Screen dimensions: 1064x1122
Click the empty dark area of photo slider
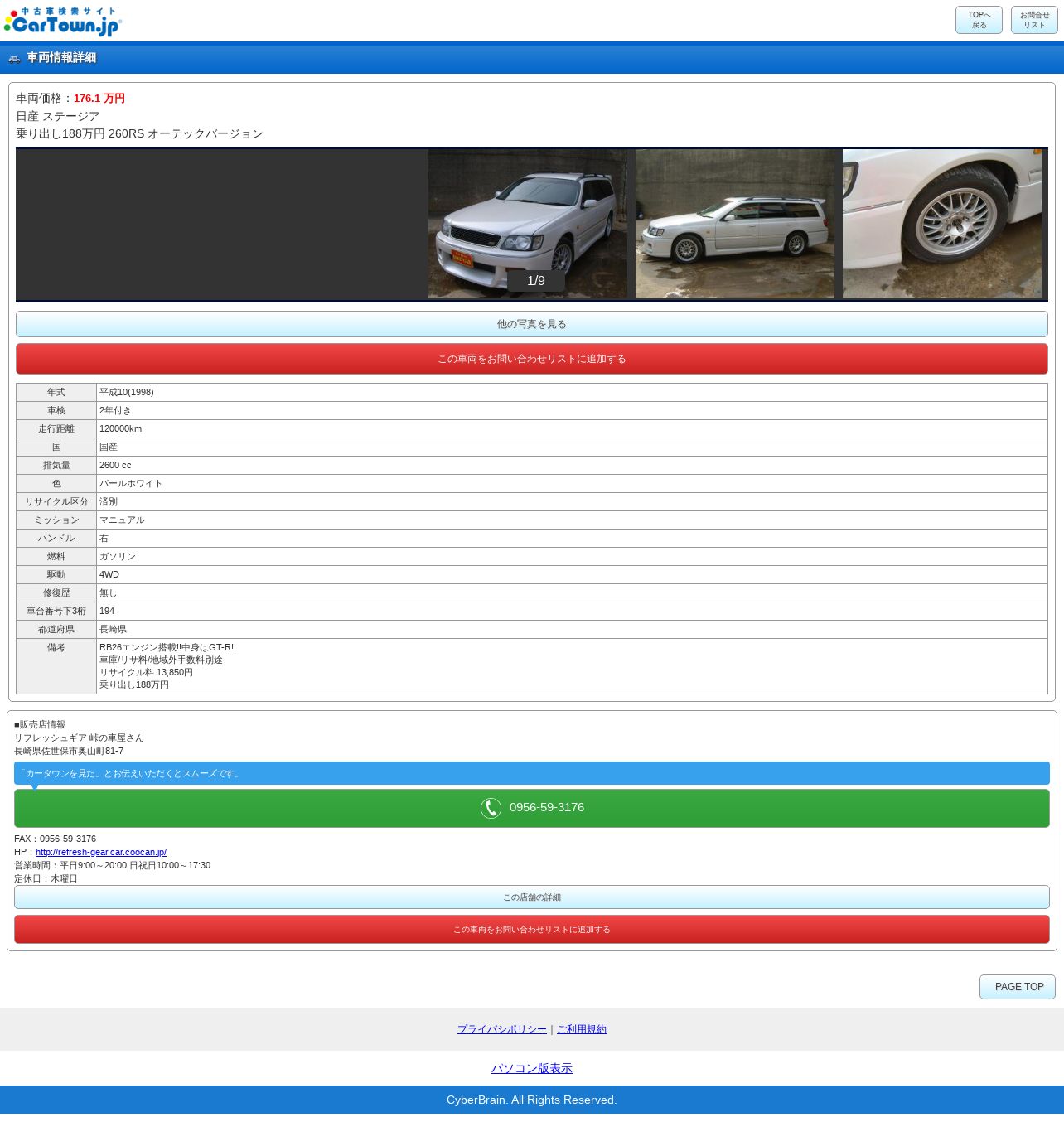point(221,224)
